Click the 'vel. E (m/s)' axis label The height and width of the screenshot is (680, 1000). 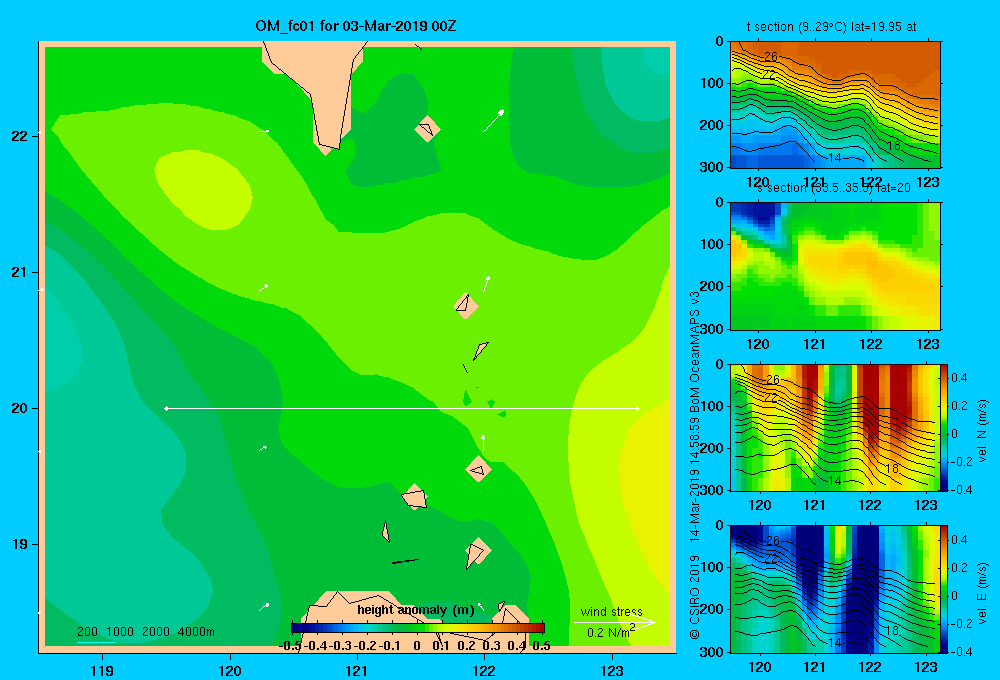pyautogui.click(x=983, y=593)
